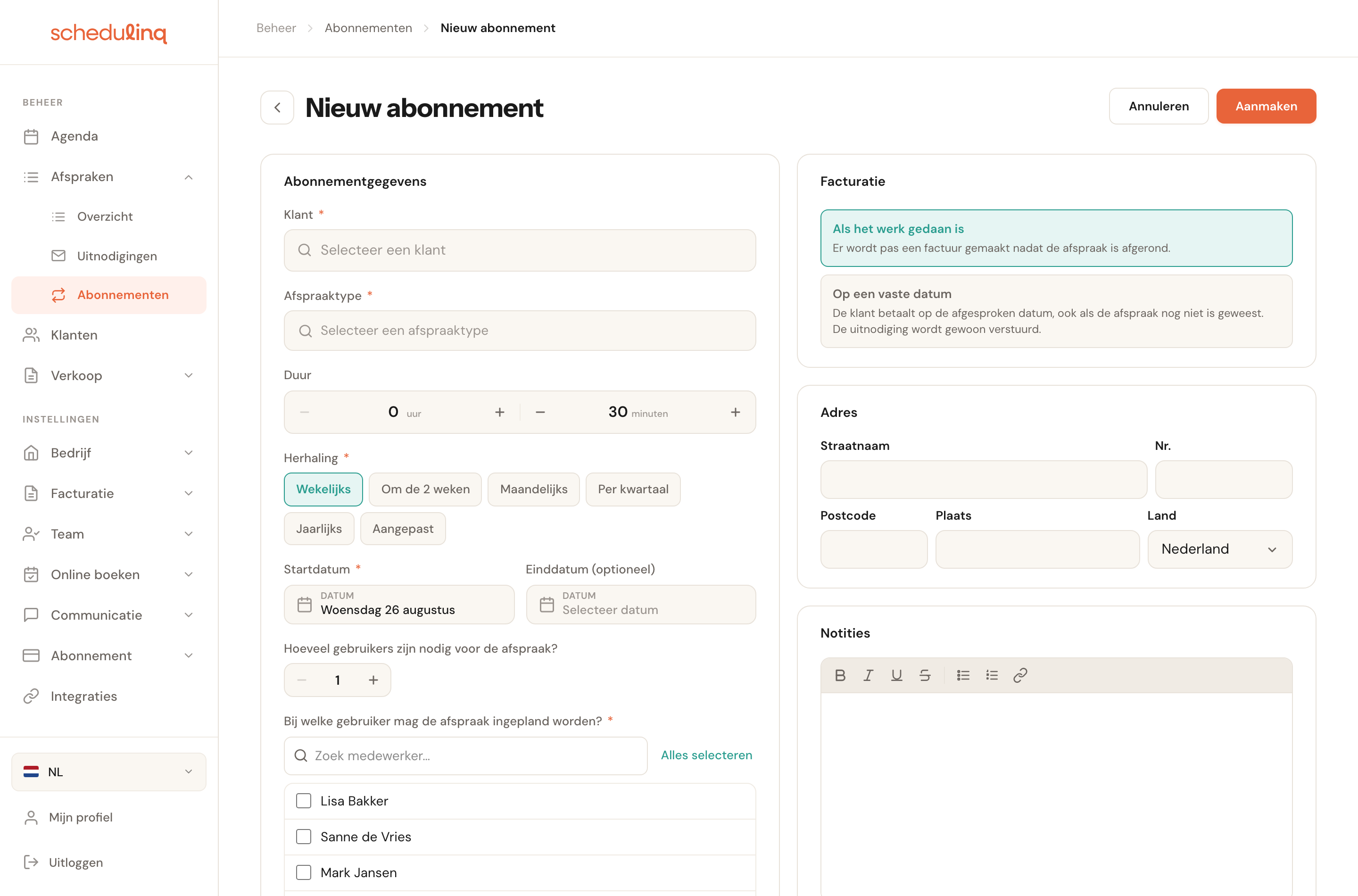Decrease hours with the minus before 0 uur
1358x896 pixels.
[x=305, y=412]
